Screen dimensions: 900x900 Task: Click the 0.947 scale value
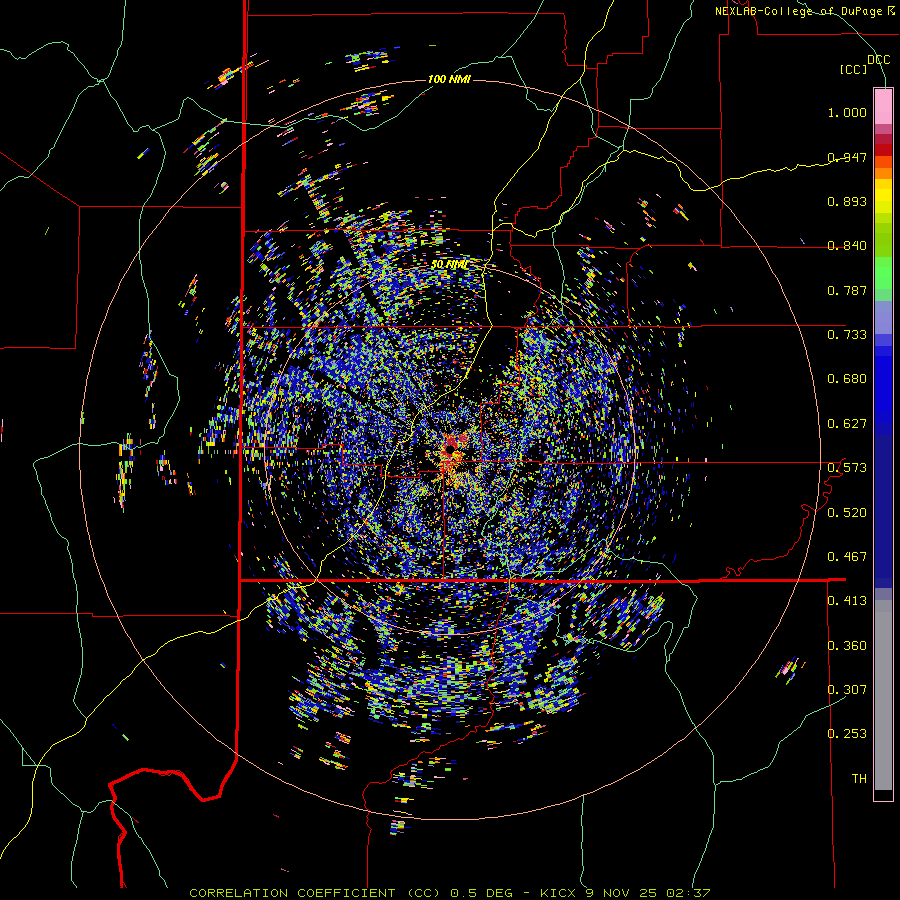pos(847,157)
